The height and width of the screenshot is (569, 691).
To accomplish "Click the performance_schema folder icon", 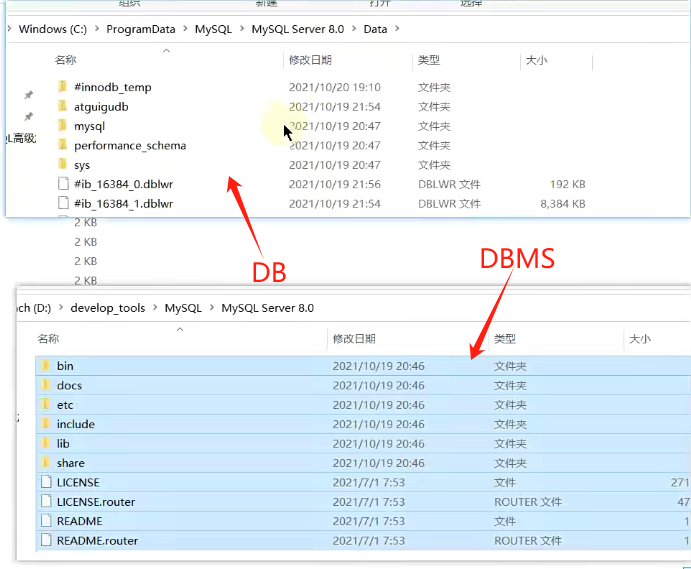I will click(x=63, y=145).
